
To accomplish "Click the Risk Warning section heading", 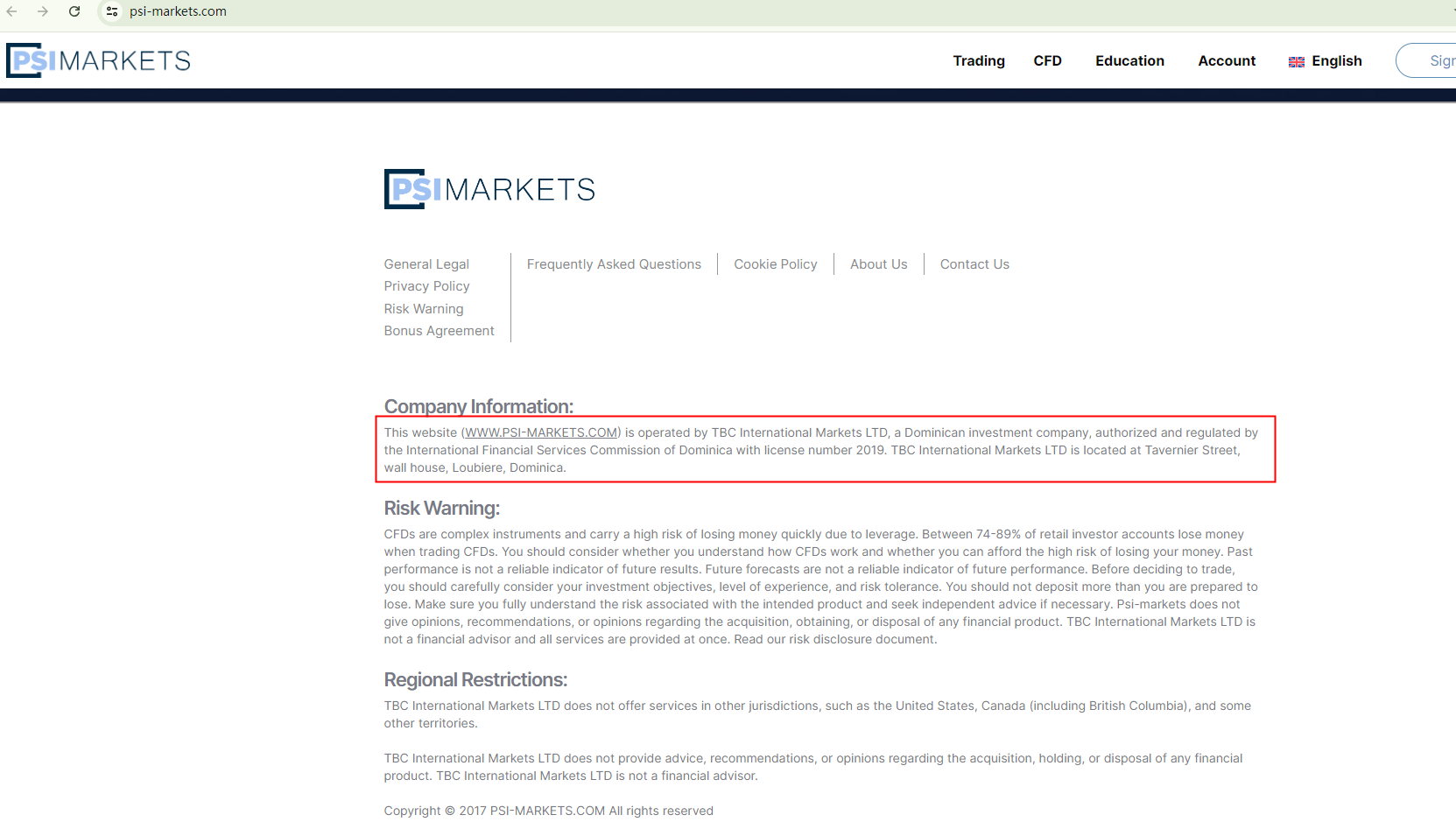I will click(x=442, y=508).
